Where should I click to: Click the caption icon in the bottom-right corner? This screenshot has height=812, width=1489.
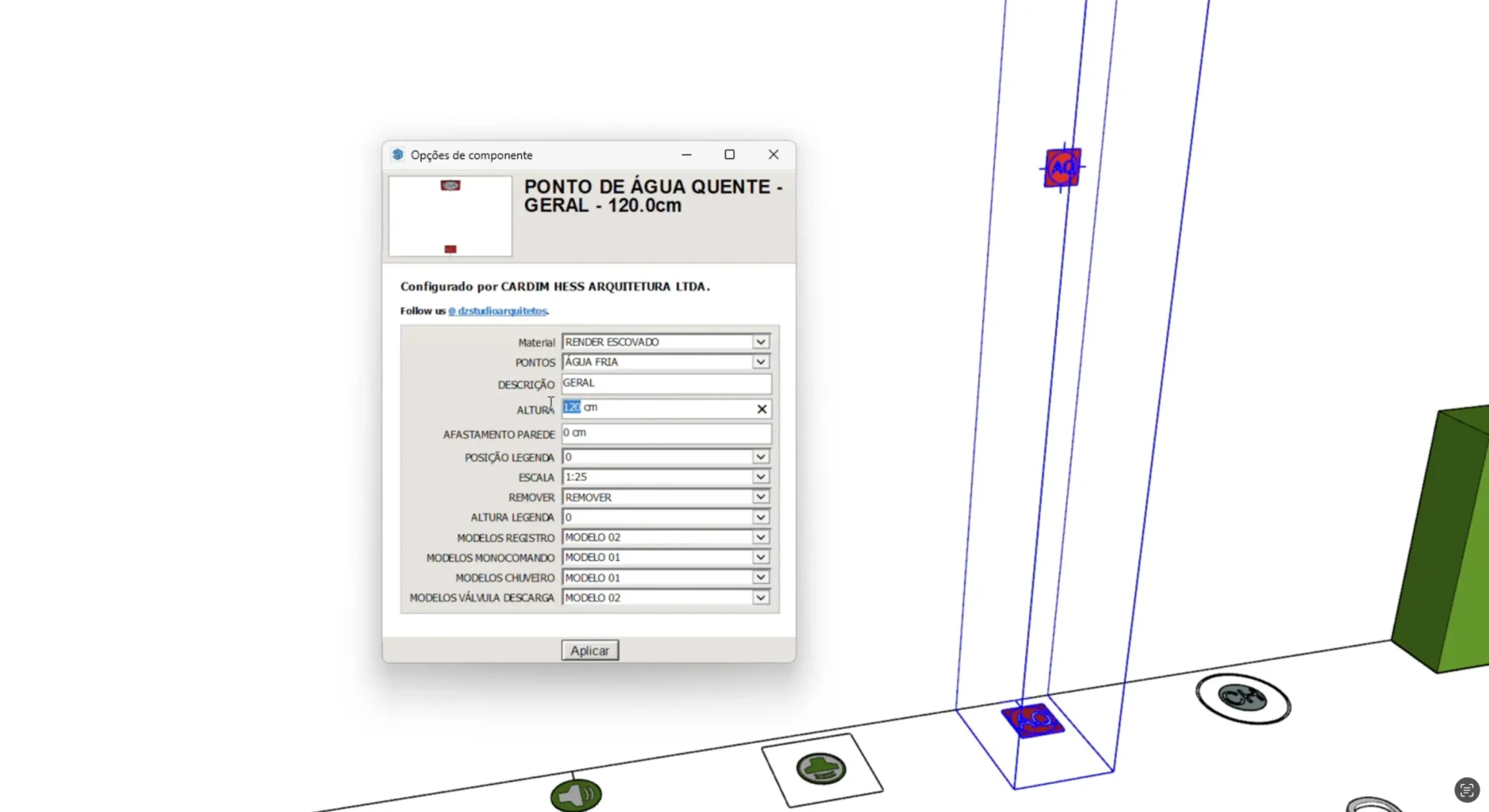pyautogui.click(x=1466, y=790)
